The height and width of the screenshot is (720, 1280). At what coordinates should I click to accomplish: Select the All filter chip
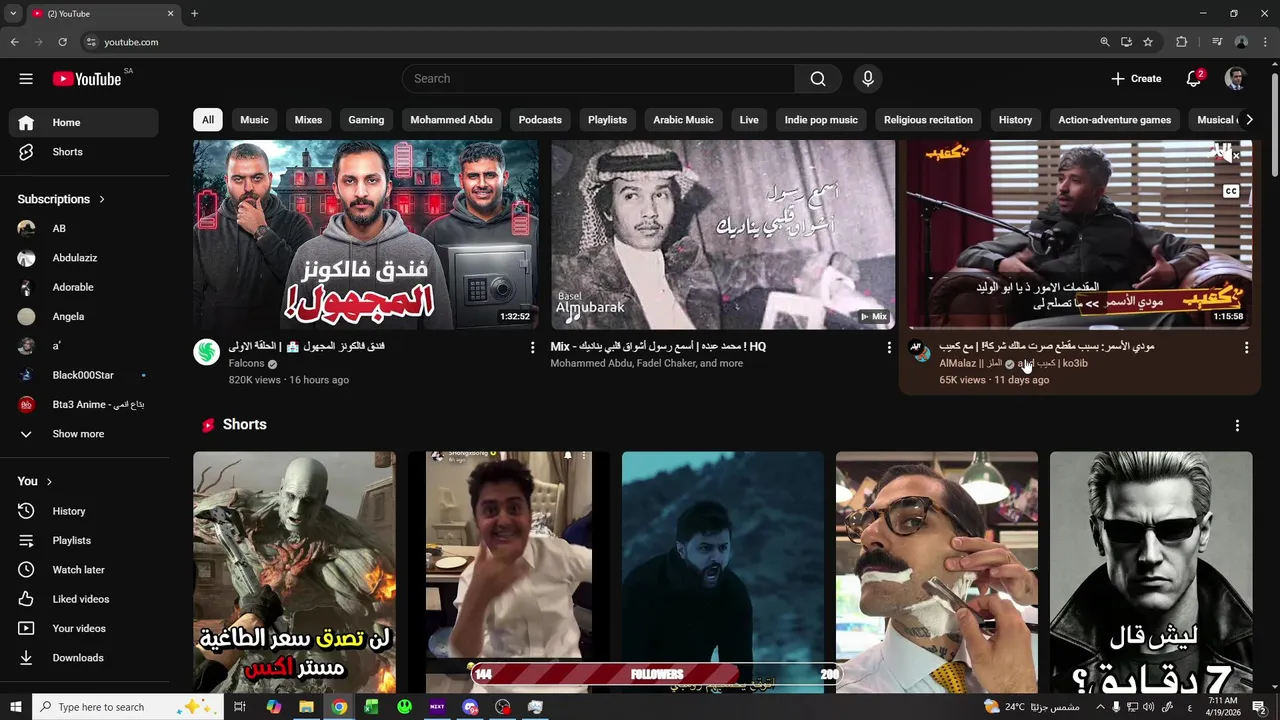click(207, 120)
